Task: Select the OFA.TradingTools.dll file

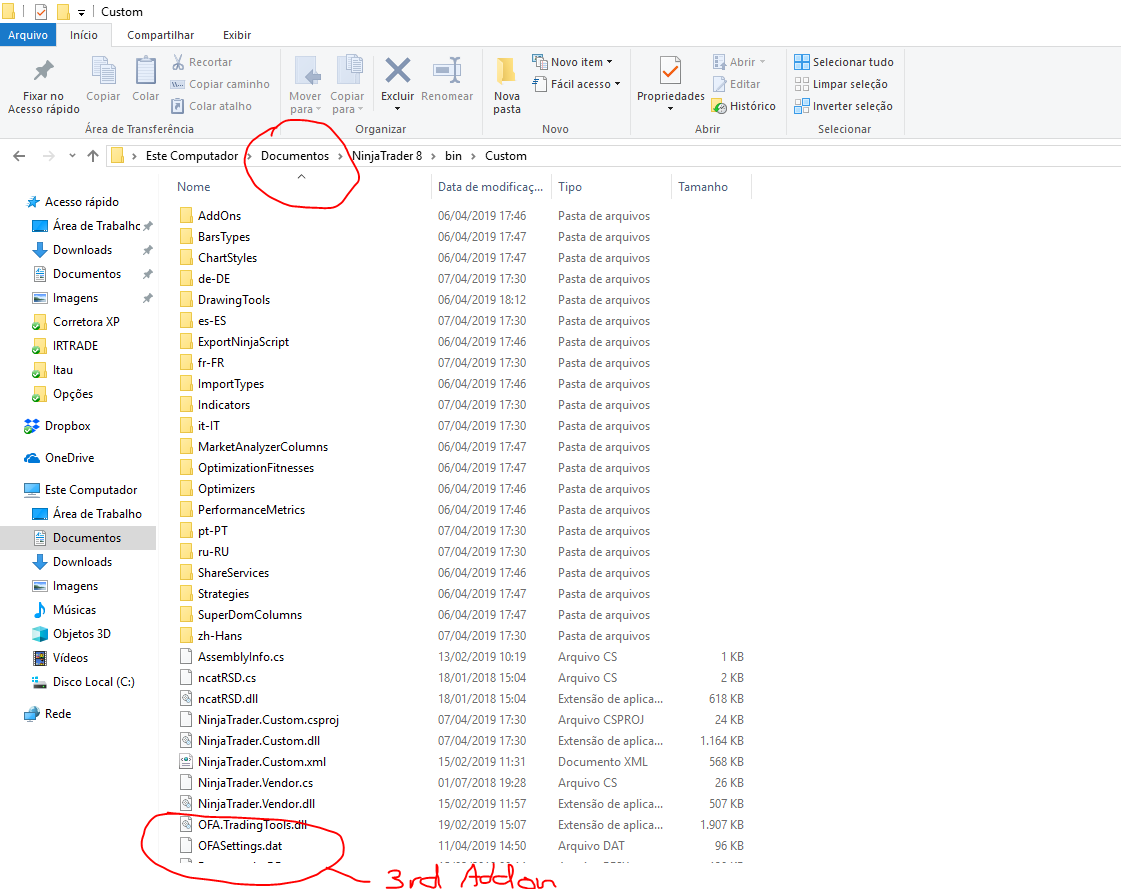Action: point(252,825)
